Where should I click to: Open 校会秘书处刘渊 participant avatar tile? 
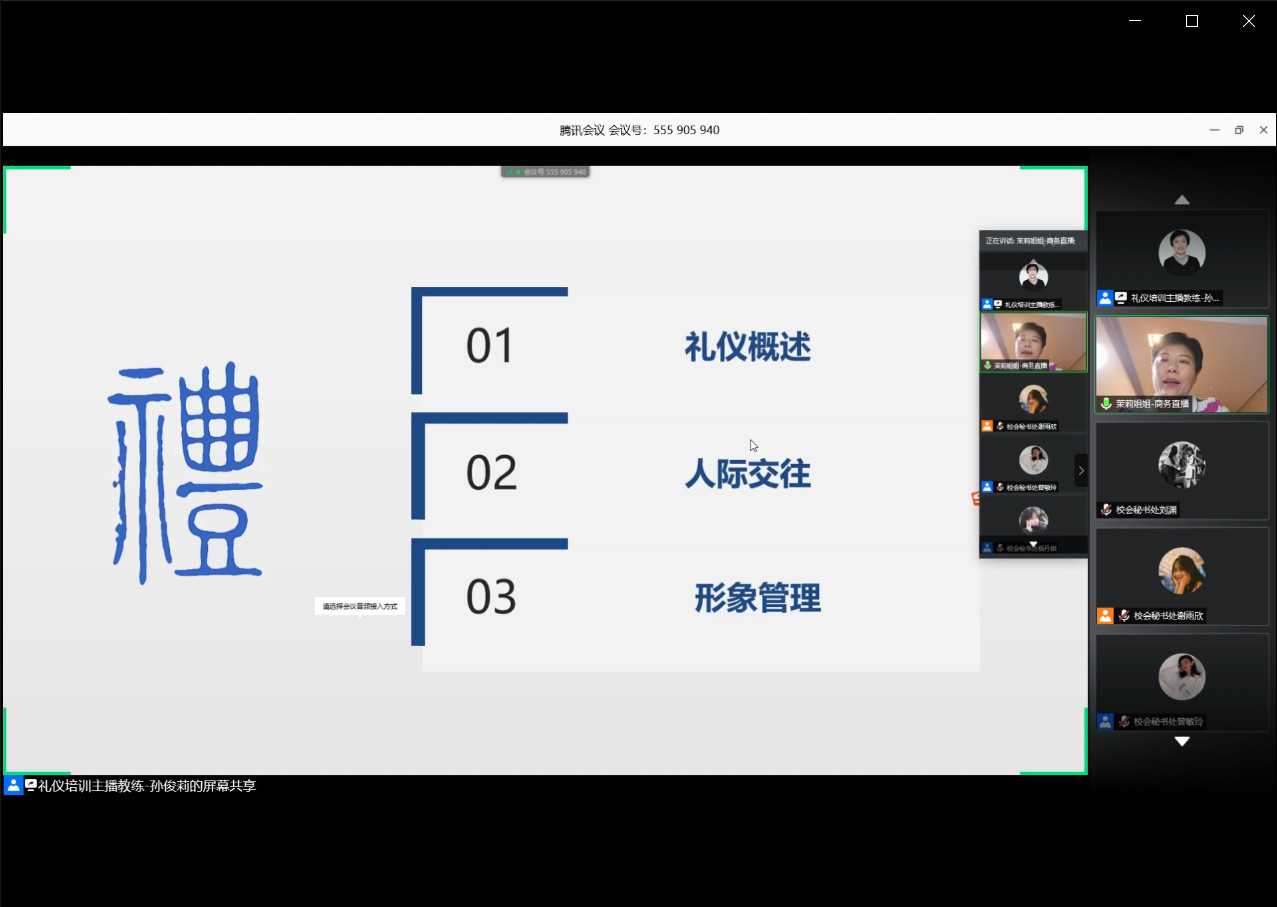tap(1182, 466)
